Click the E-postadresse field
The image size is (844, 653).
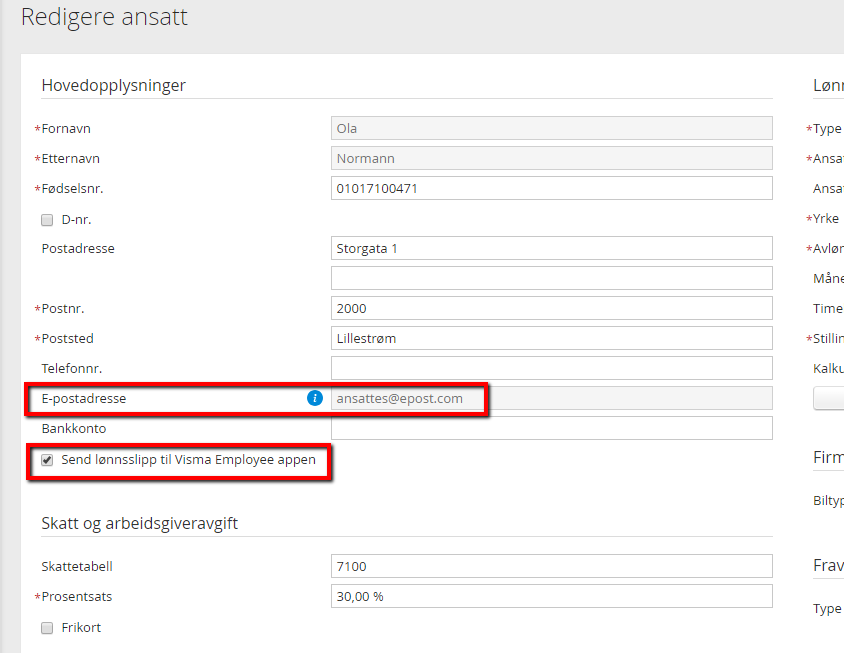point(551,398)
